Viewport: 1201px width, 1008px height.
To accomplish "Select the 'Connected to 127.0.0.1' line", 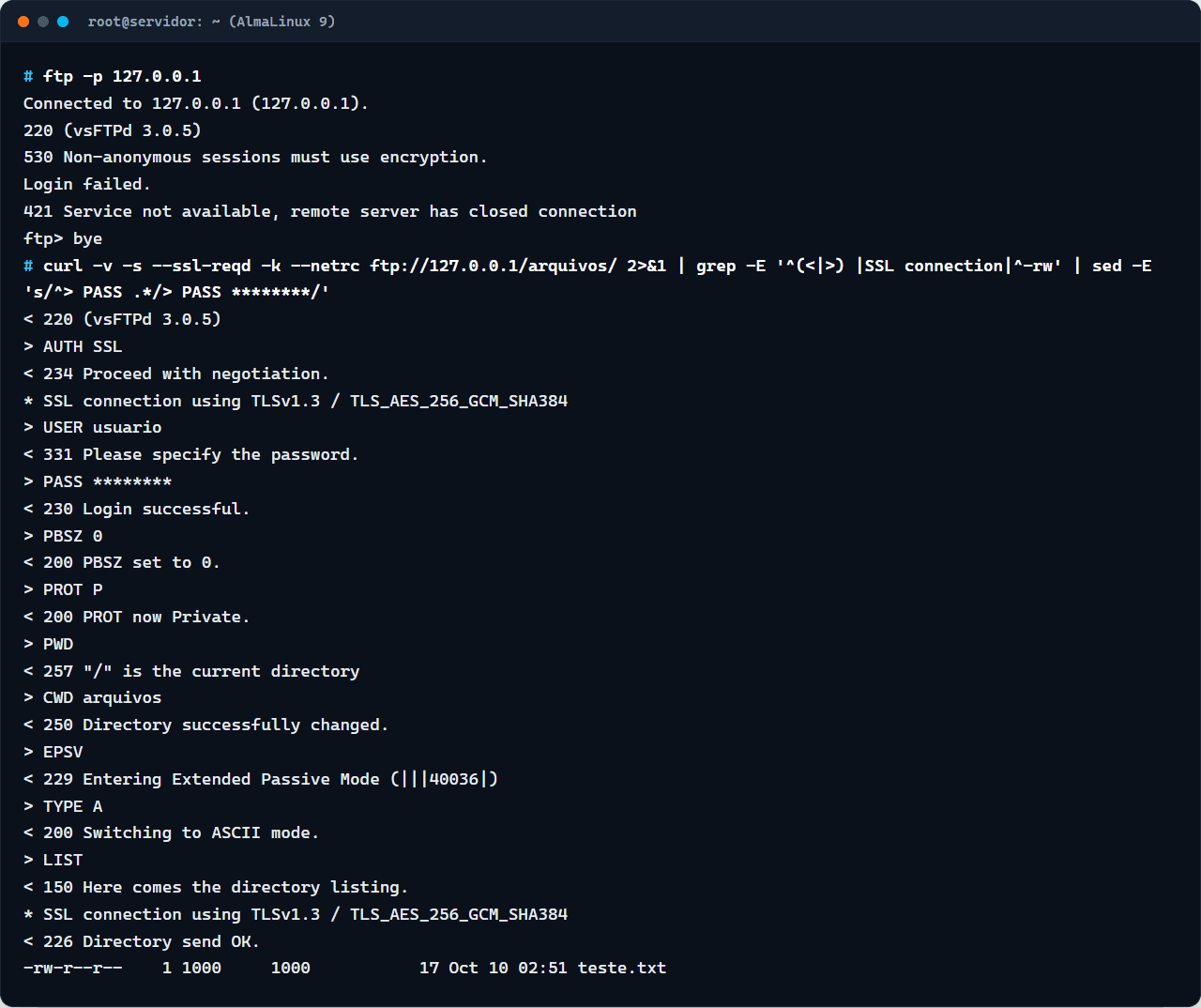I will [196, 103].
